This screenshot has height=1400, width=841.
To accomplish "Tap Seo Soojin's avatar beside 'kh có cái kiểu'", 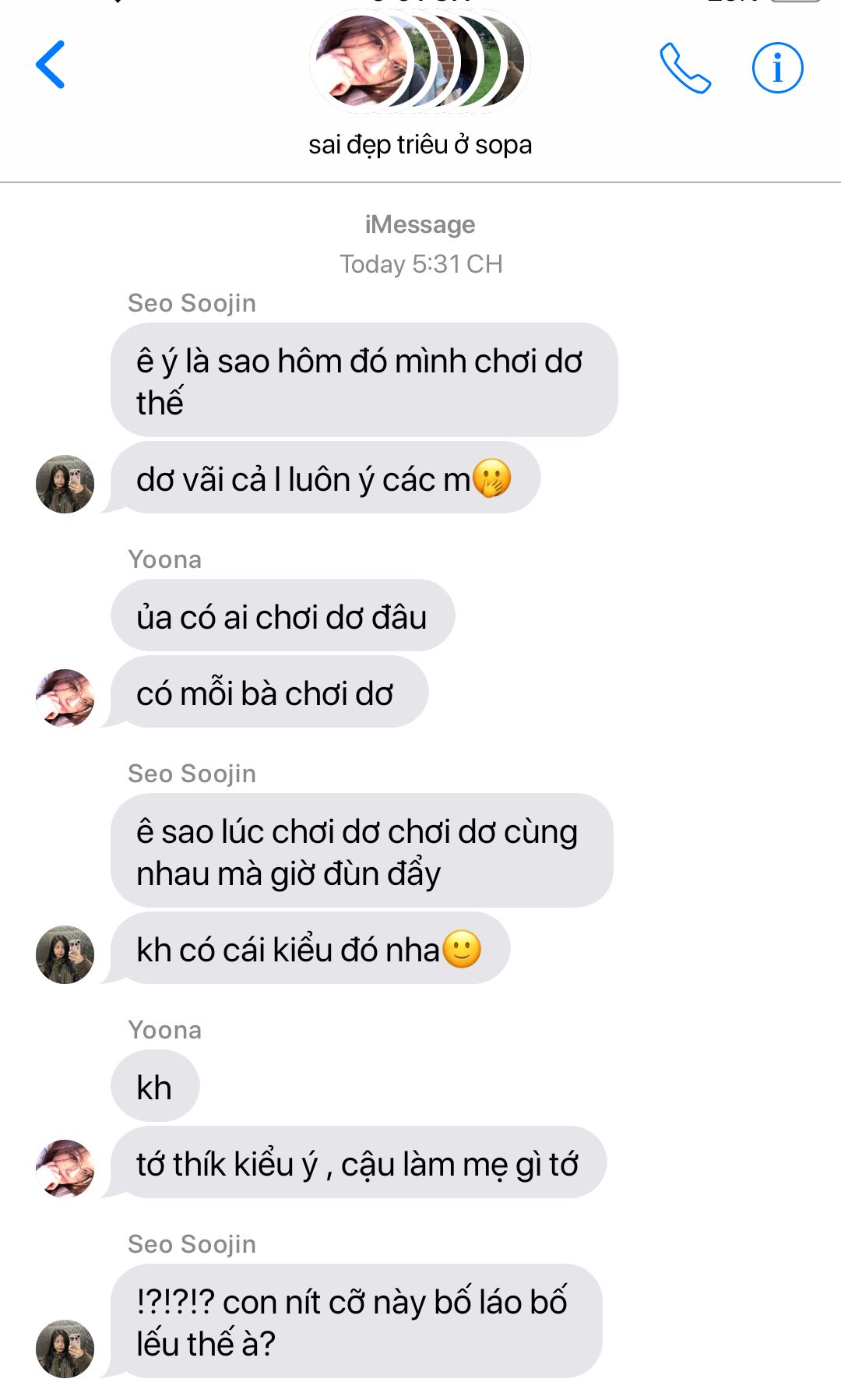I will pos(65,954).
